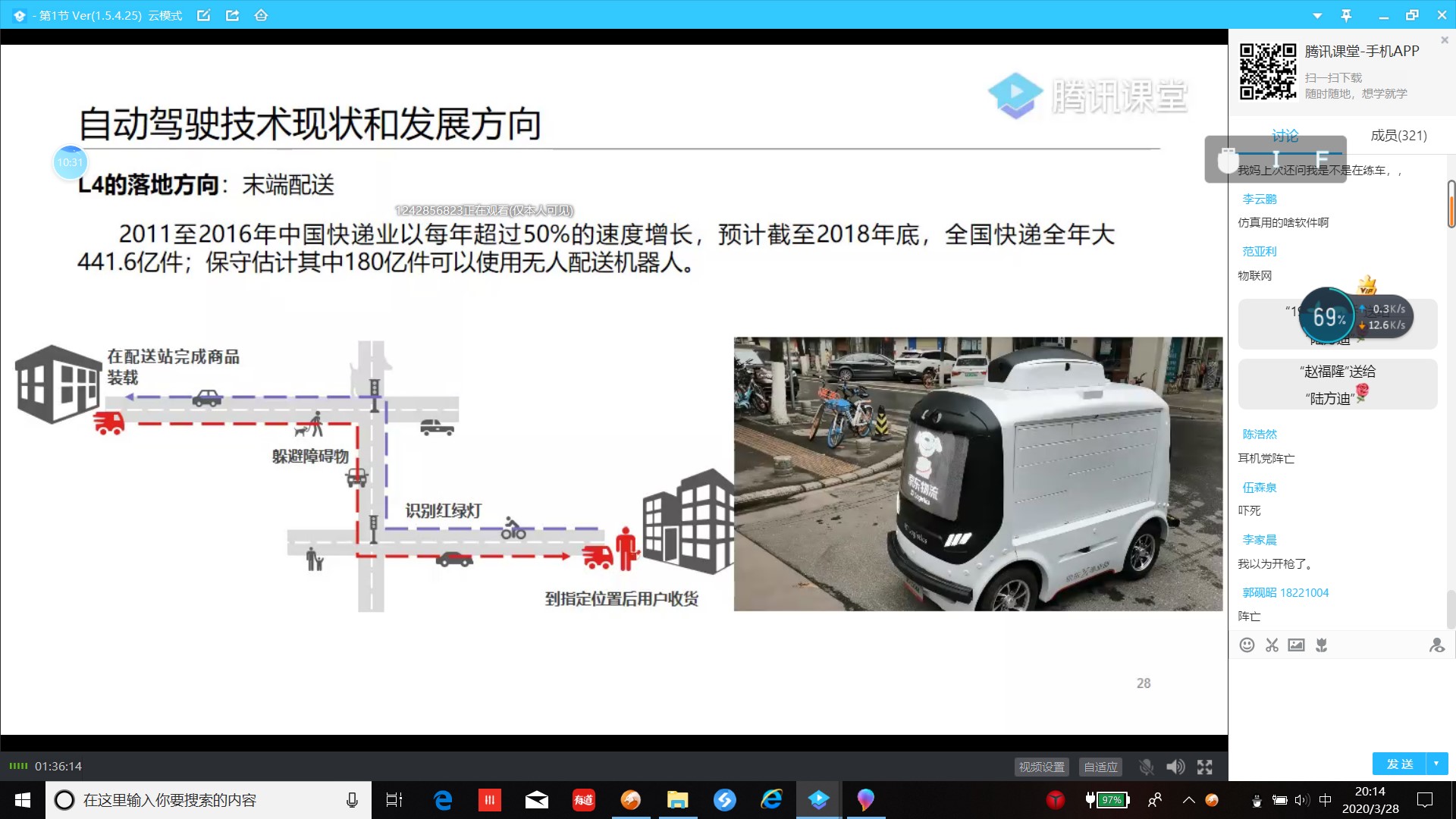Open the flower gift icon in chat
This screenshot has width=1456, height=819.
(1321, 645)
